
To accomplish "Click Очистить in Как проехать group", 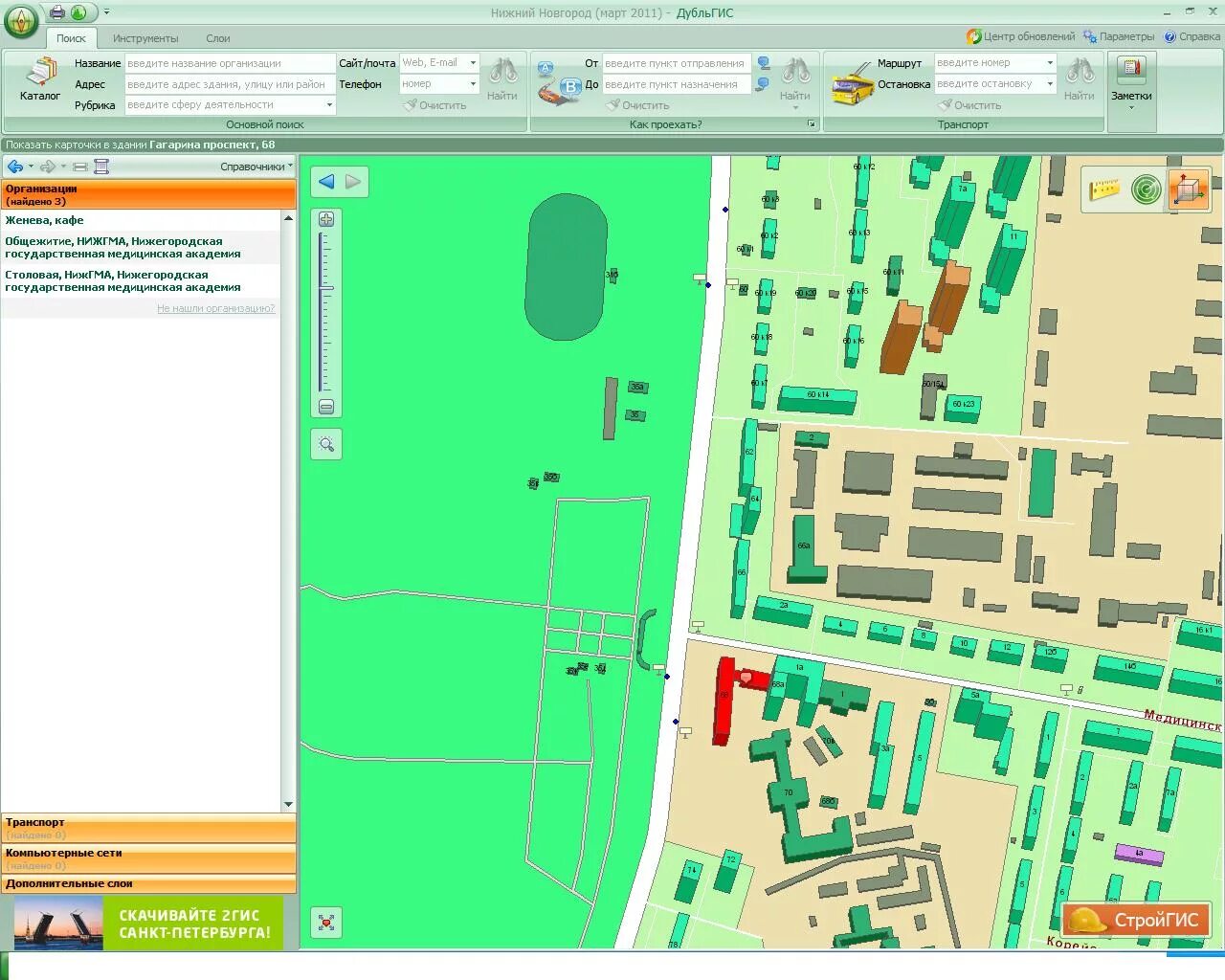I will [638, 105].
